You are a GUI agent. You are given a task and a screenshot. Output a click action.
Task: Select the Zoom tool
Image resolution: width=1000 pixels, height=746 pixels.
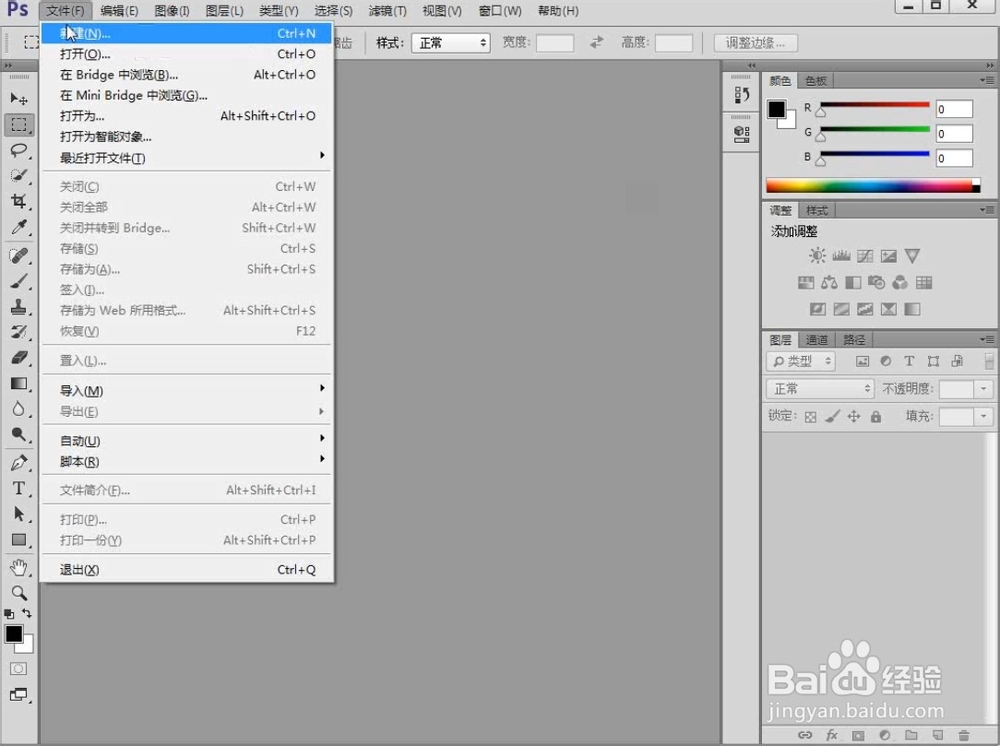pyautogui.click(x=18, y=593)
